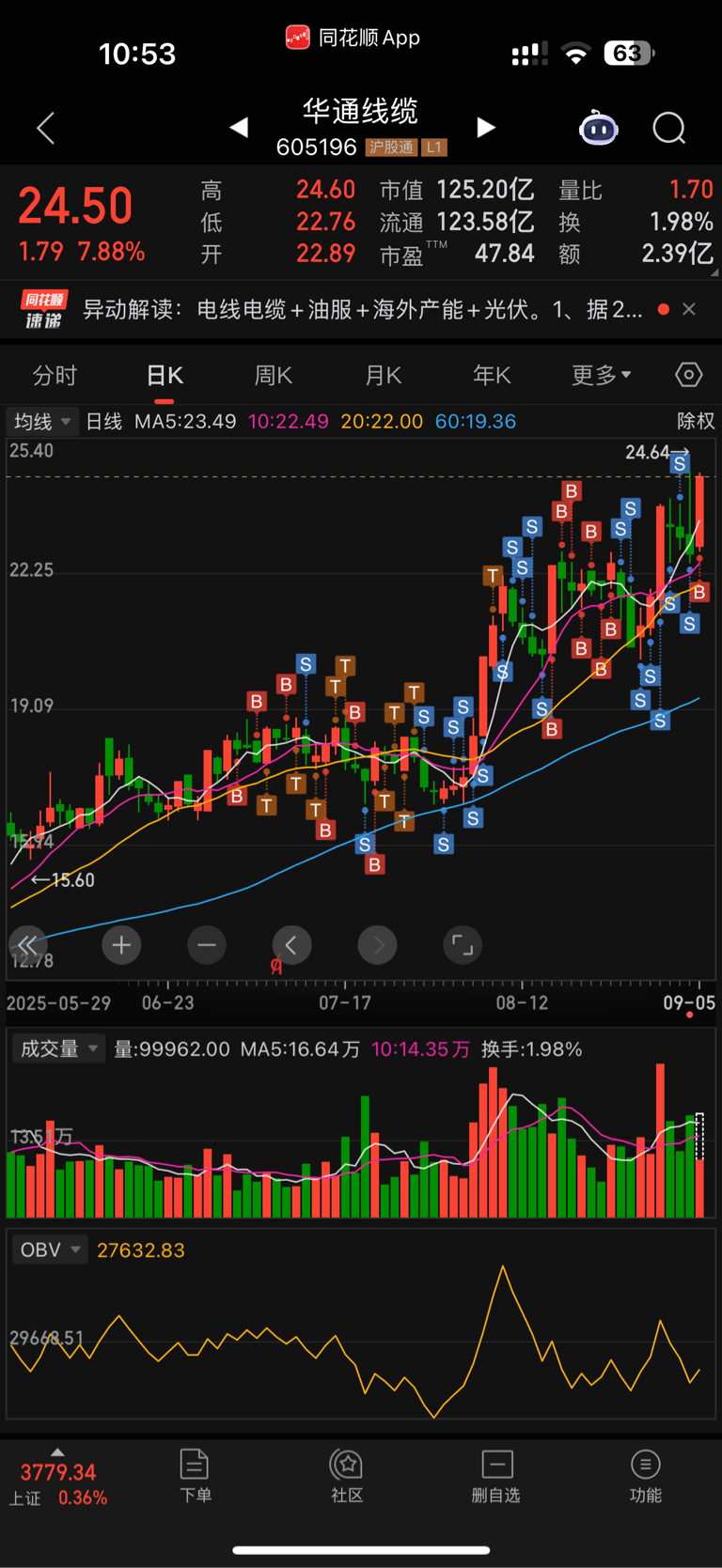Viewport: 722px width, 1568px height.
Task: Tap the battery 63 indicator
Action: [x=628, y=54]
